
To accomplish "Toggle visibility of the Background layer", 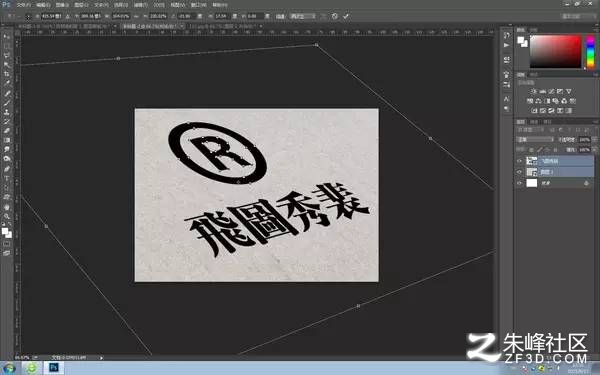I will 519,183.
